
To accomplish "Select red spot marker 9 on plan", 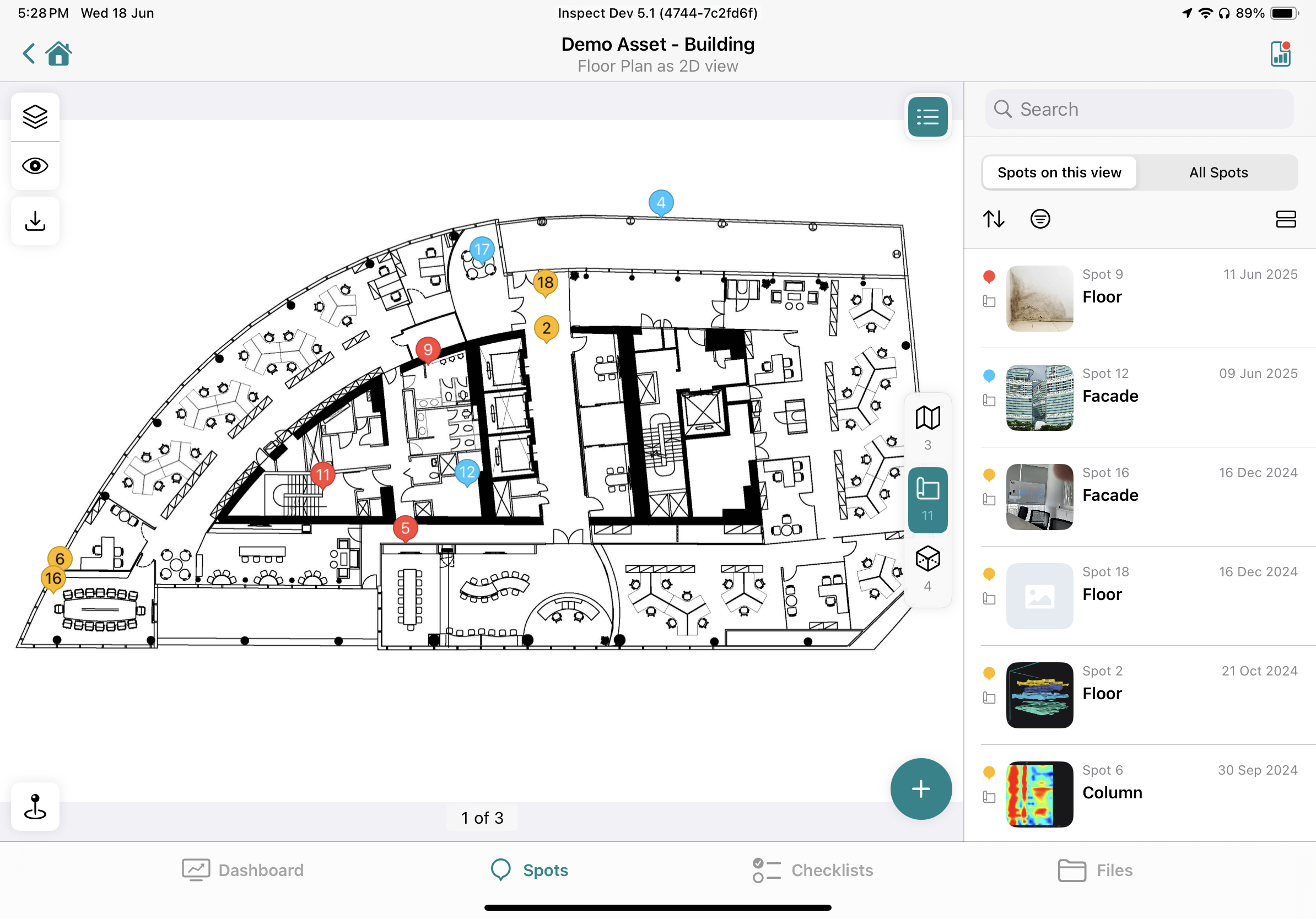I will click(x=428, y=349).
